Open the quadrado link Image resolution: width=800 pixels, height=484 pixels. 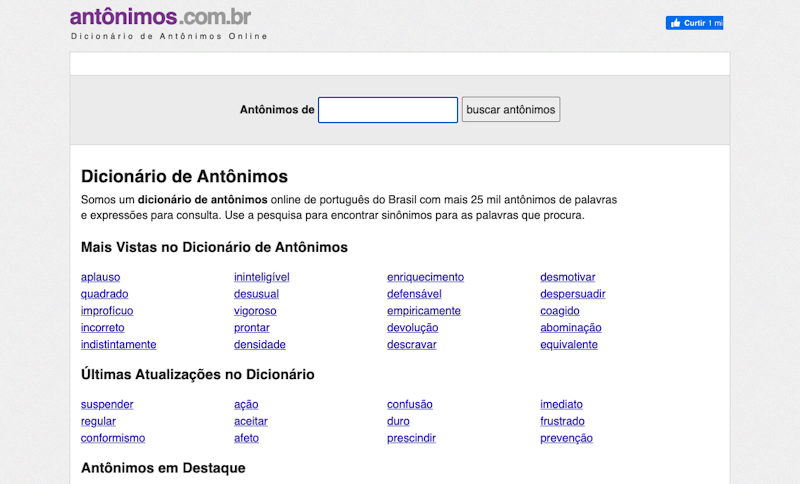(105, 294)
